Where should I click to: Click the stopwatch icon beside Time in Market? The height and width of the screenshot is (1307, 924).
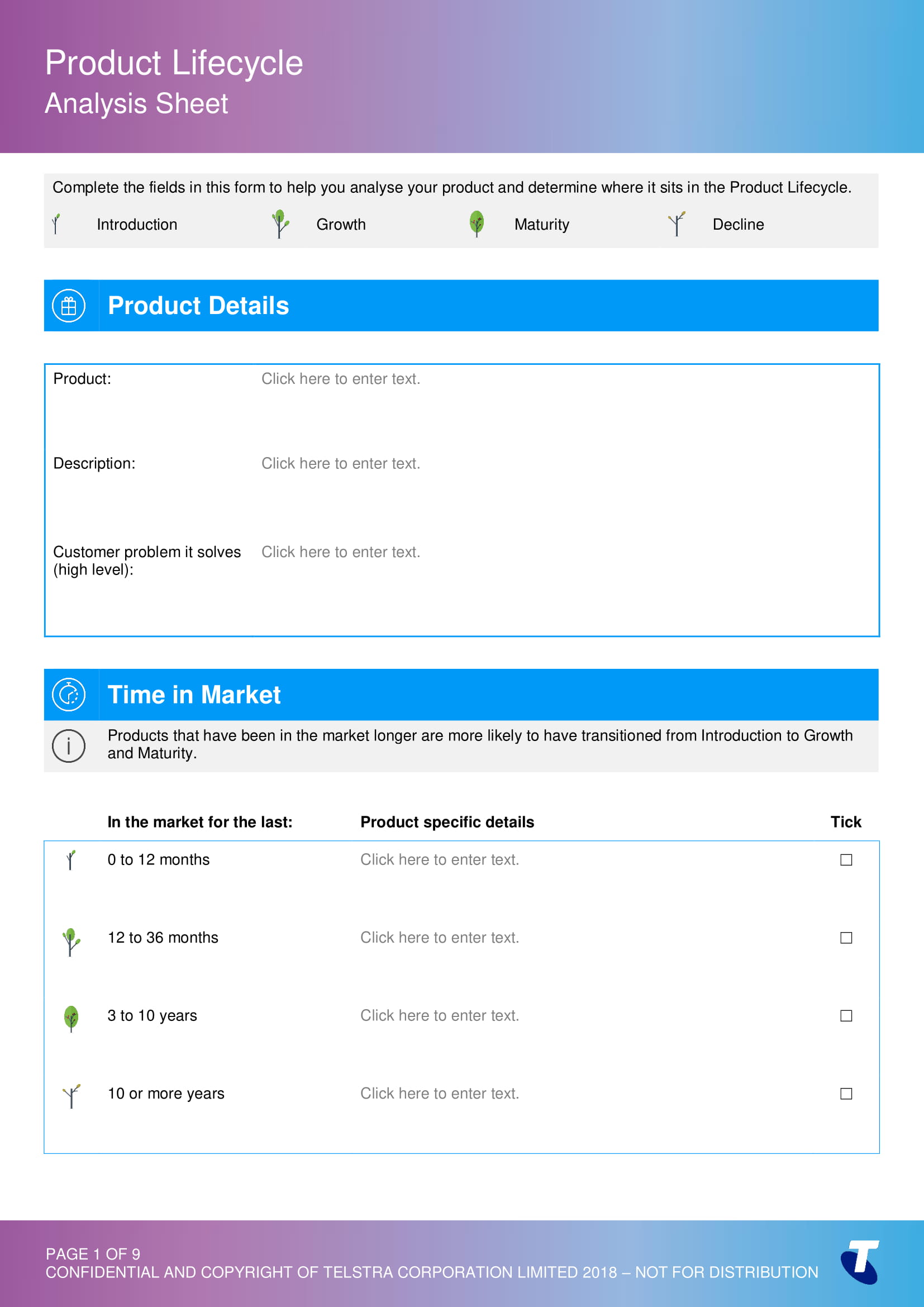69,695
